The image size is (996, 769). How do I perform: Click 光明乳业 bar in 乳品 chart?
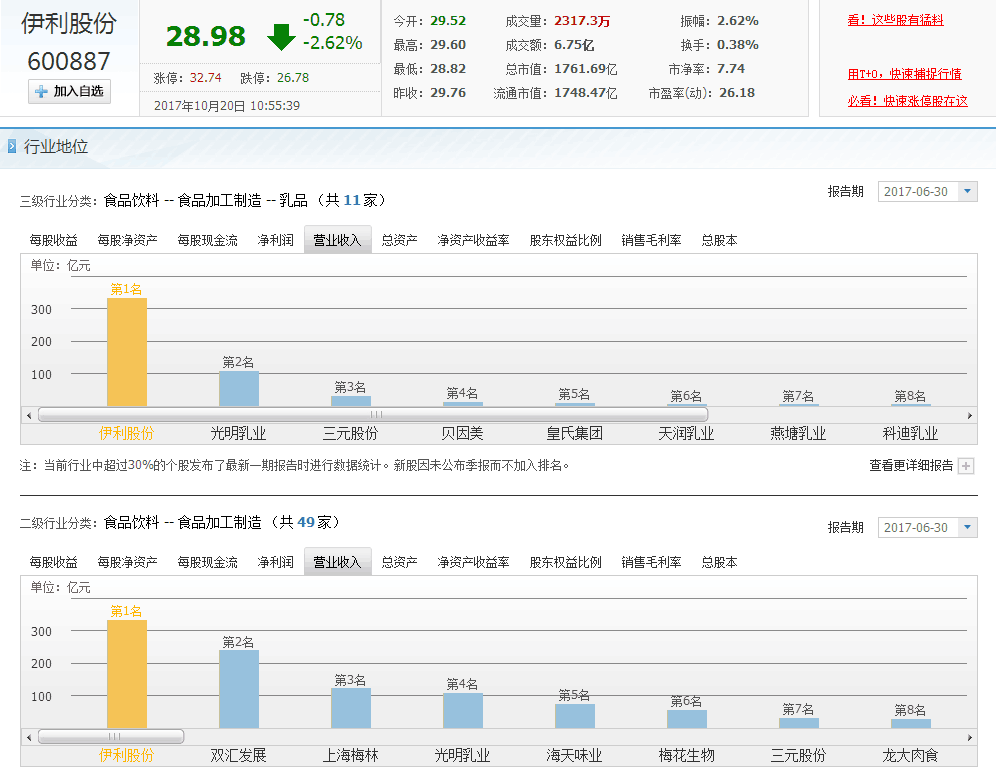click(239, 389)
